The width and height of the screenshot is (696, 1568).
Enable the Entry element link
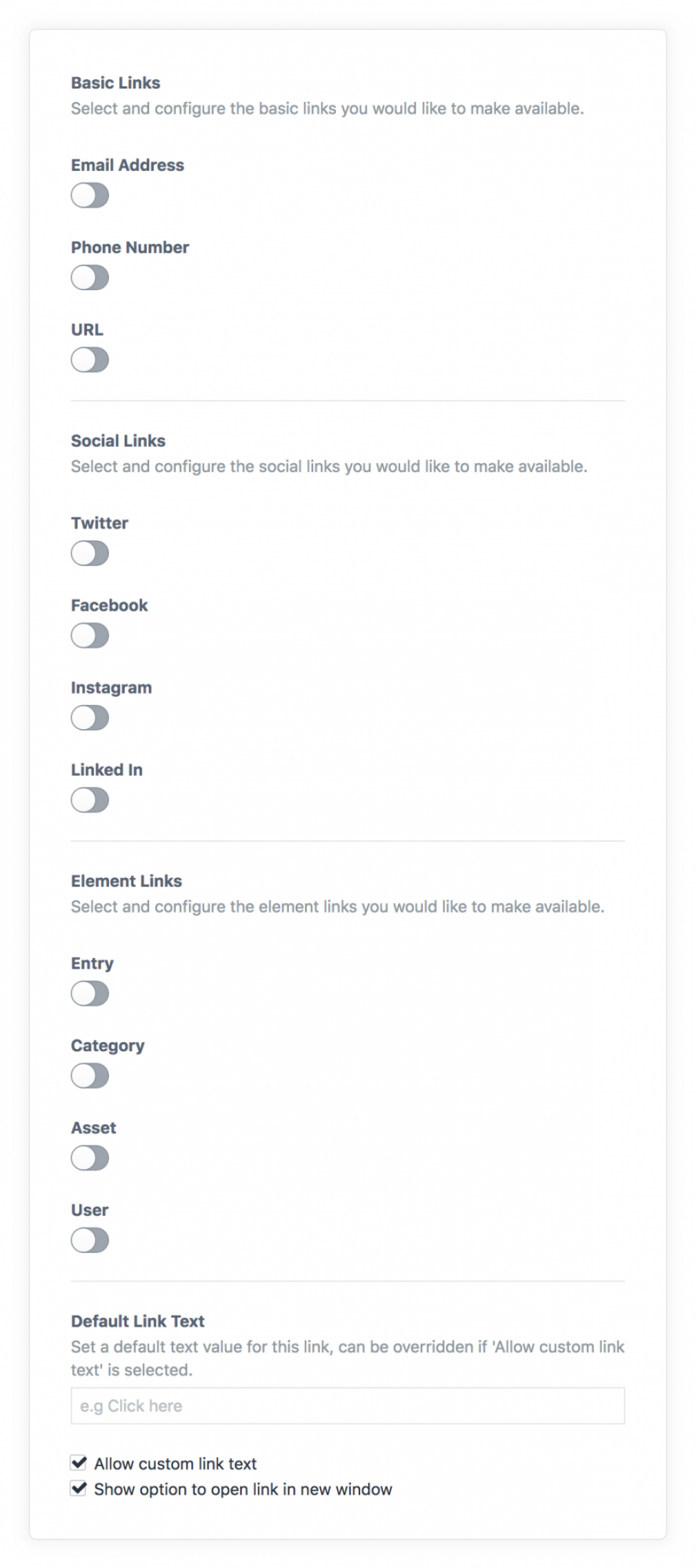tap(90, 994)
